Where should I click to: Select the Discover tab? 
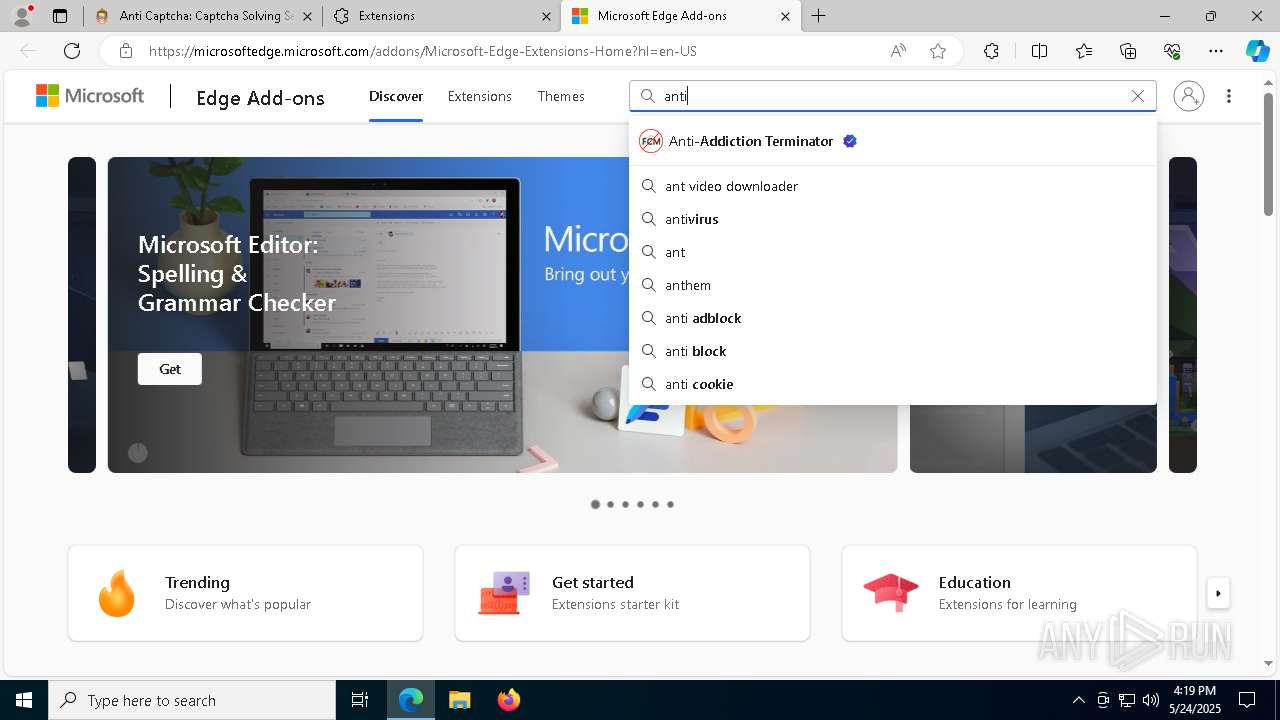pyautogui.click(x=396, y=96)
